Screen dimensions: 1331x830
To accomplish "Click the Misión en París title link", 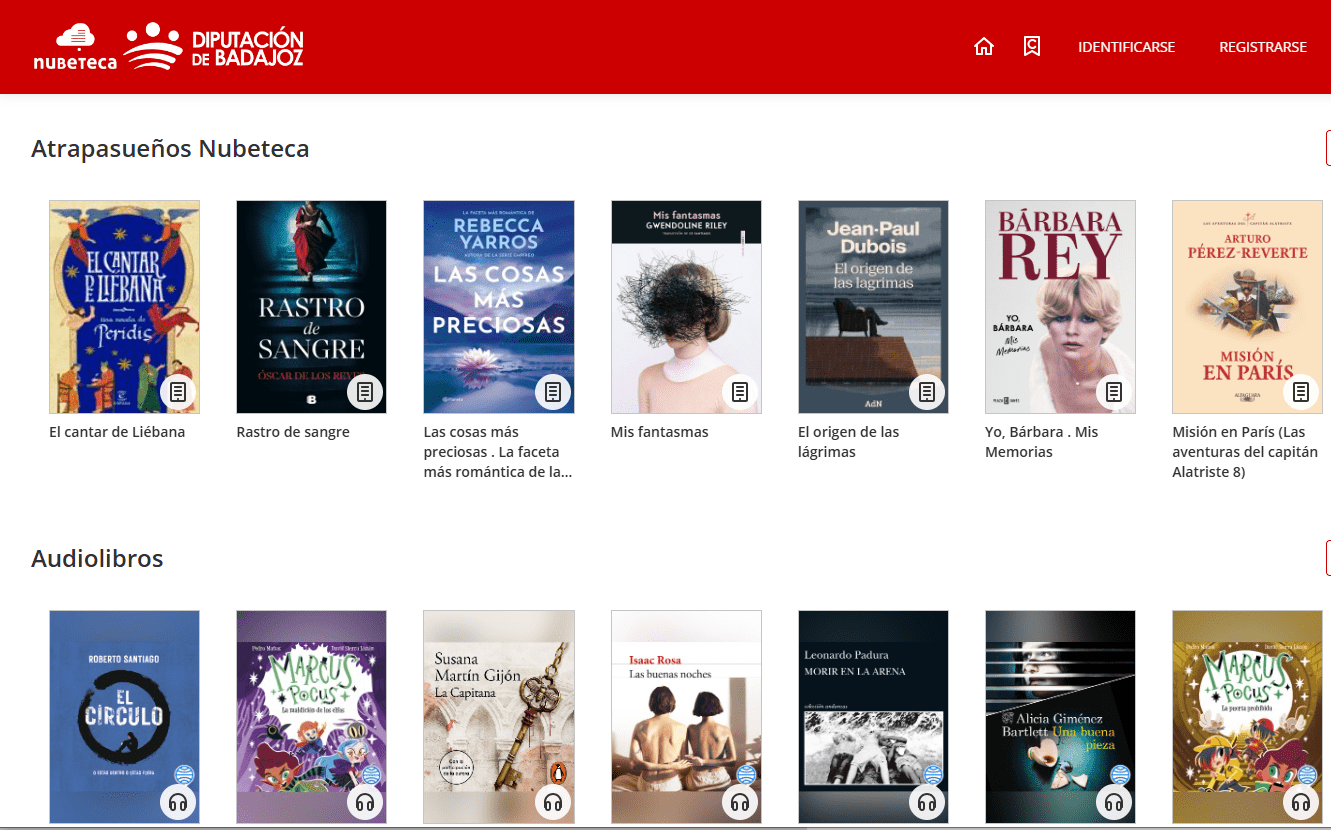I will (x=1245, y=452).
